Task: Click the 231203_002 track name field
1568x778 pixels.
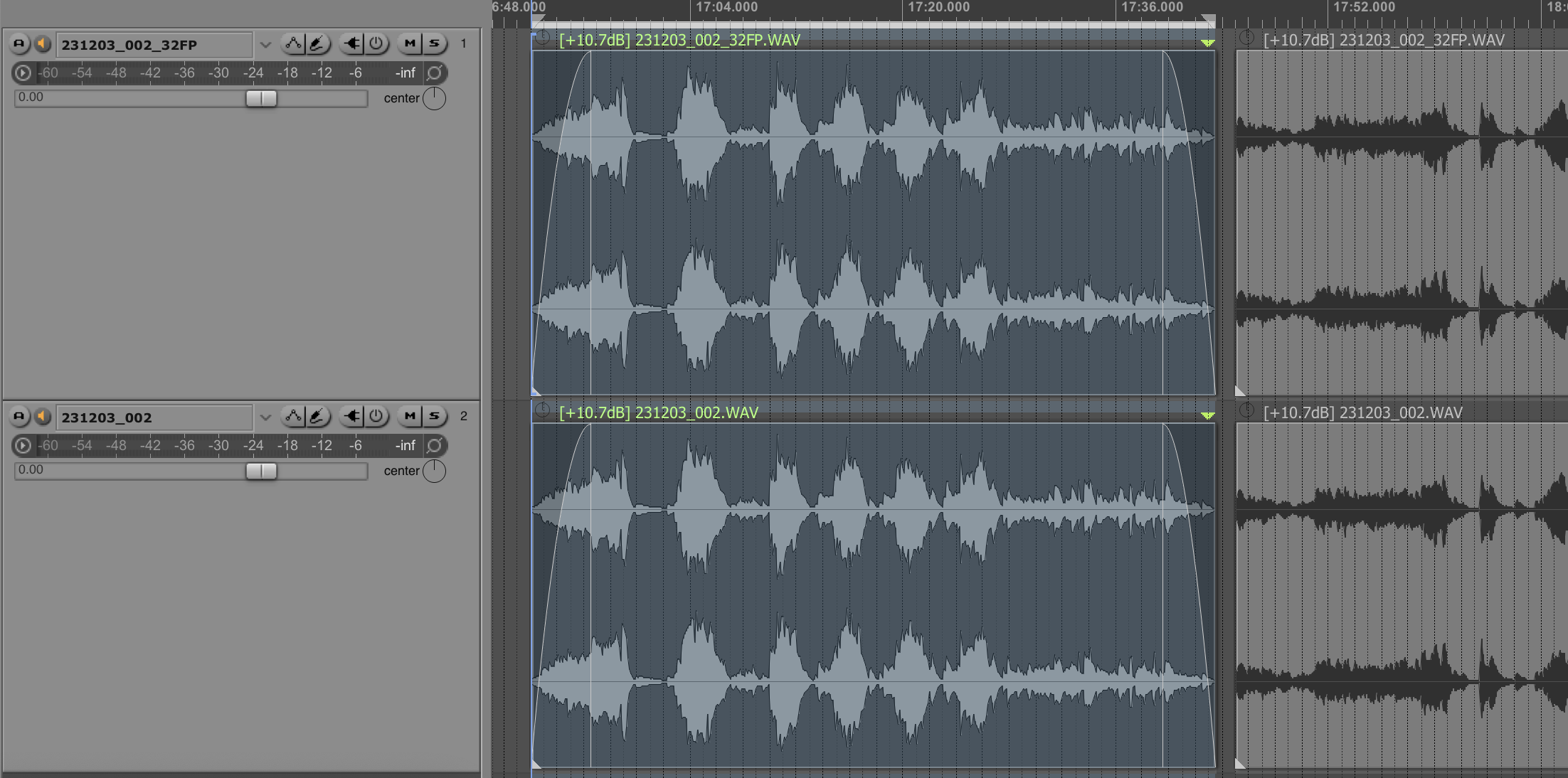Action: coord(153,417)
